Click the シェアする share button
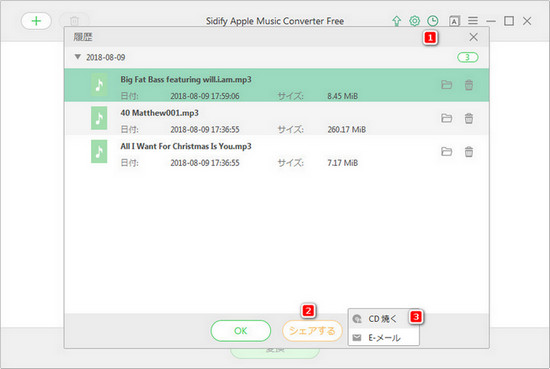The height and width of the screenshot is (369, 550). coord(312,330)
